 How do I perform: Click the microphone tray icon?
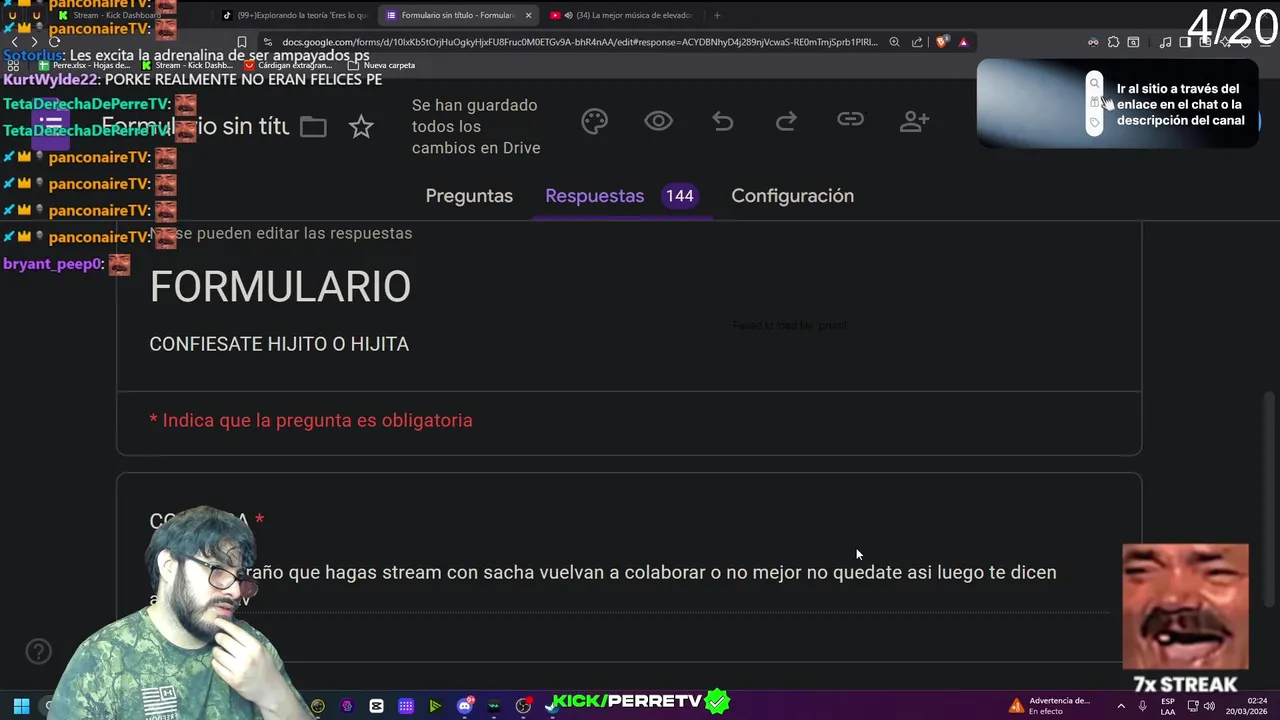1144,706
